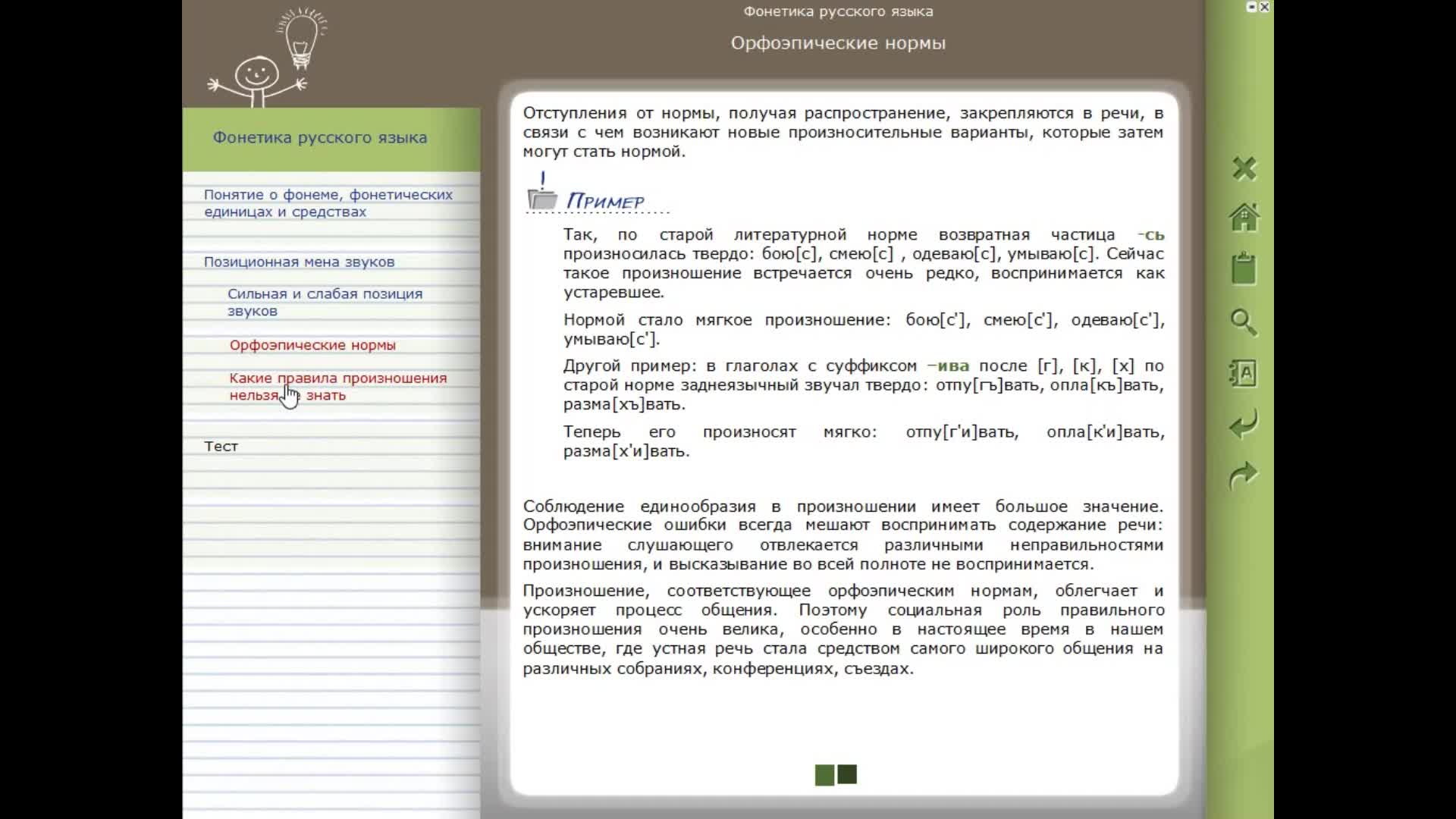This screenshot has width=1456, height=819.
Task: Go to second page indicator square
Action: [x=847, y=774]
